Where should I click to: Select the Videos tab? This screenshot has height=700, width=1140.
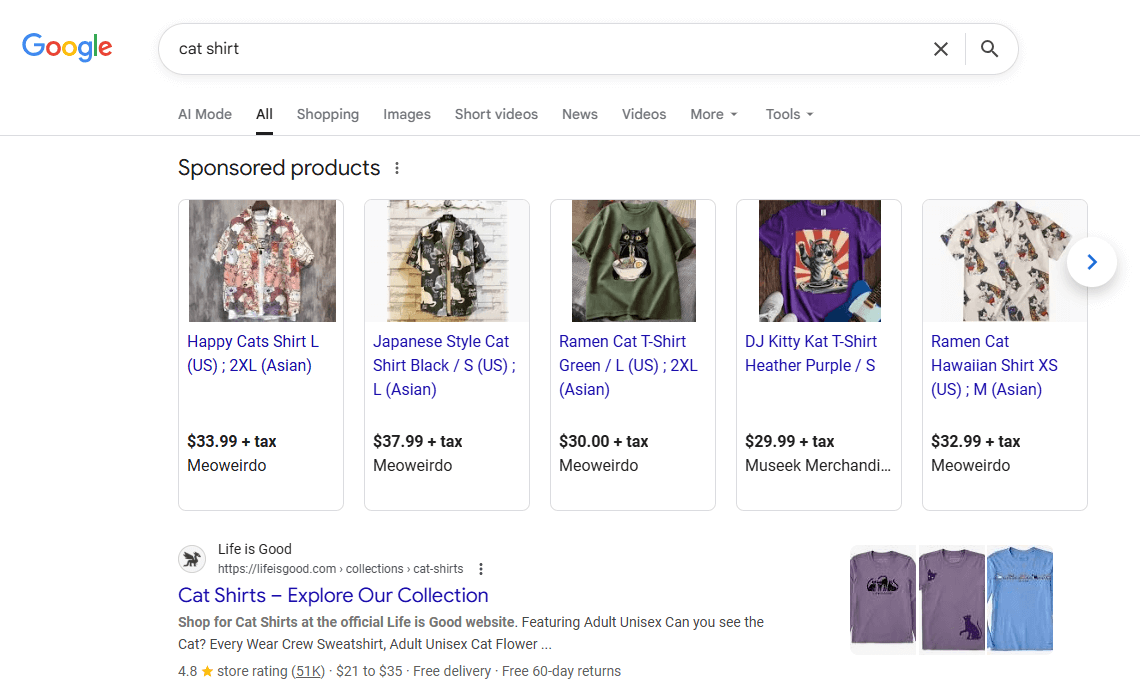coord(643,114)
